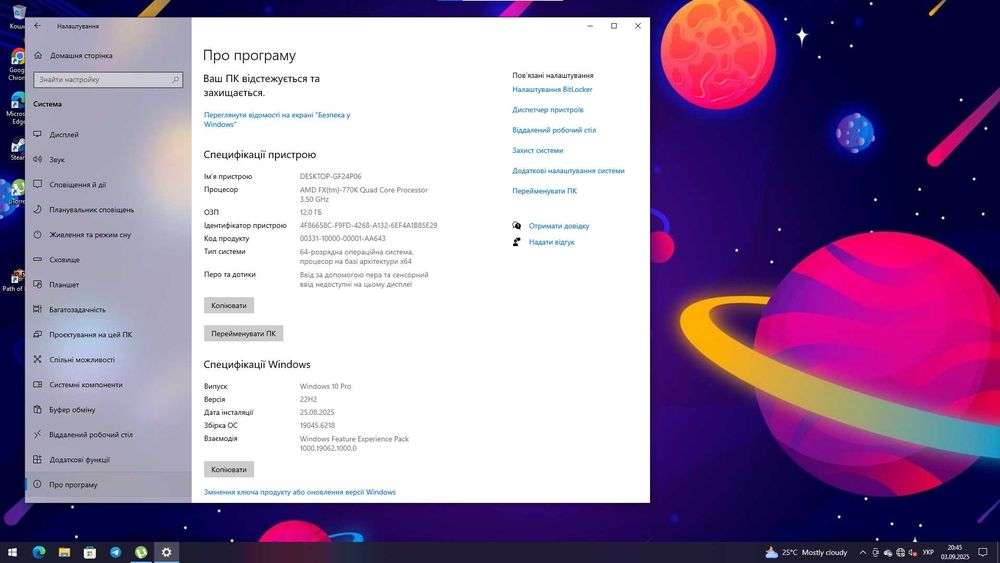Open the notification center icon
The height and width of the screenshot is (563, 1000).
coord(983,552)
